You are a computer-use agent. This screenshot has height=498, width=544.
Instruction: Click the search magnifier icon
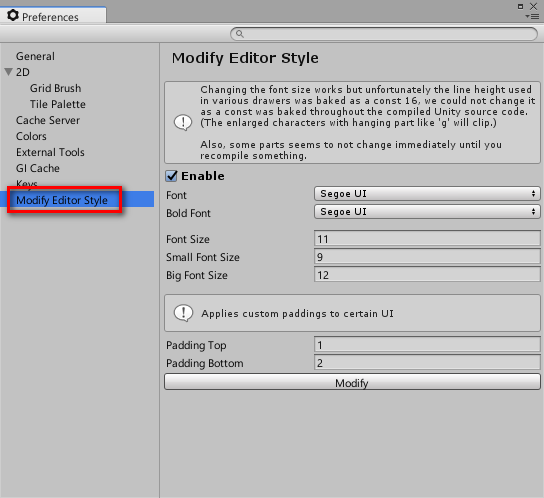point(239,34)
